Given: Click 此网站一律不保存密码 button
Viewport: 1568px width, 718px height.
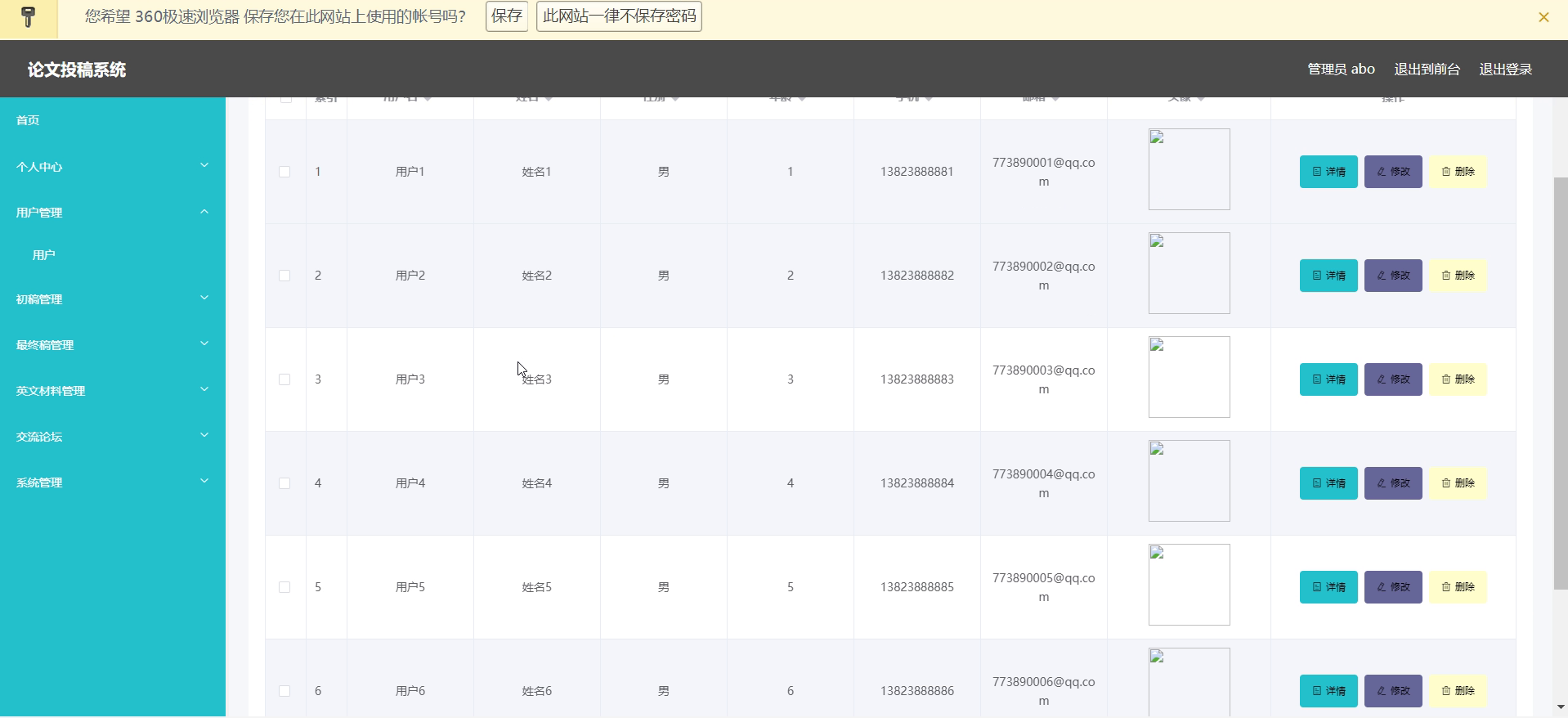Looking at the screenshot, I should coord(619,16).
